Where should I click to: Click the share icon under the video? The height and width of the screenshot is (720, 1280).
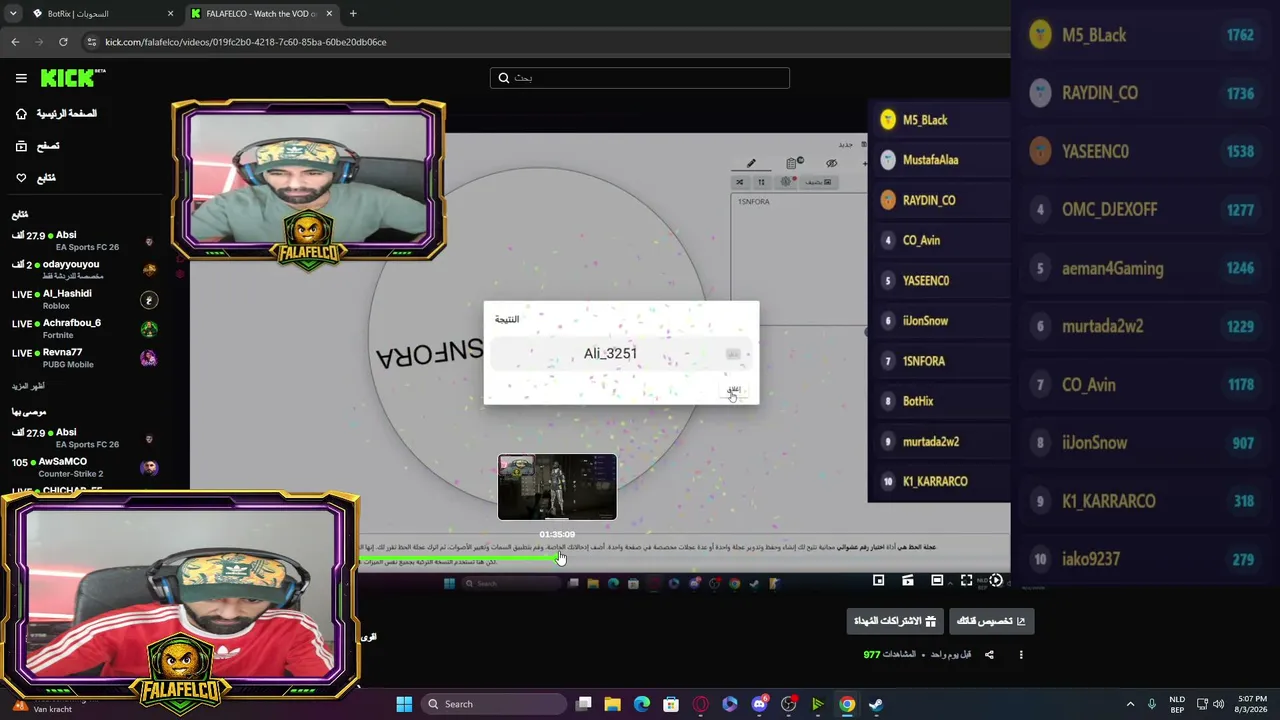[x=989, y=655]
